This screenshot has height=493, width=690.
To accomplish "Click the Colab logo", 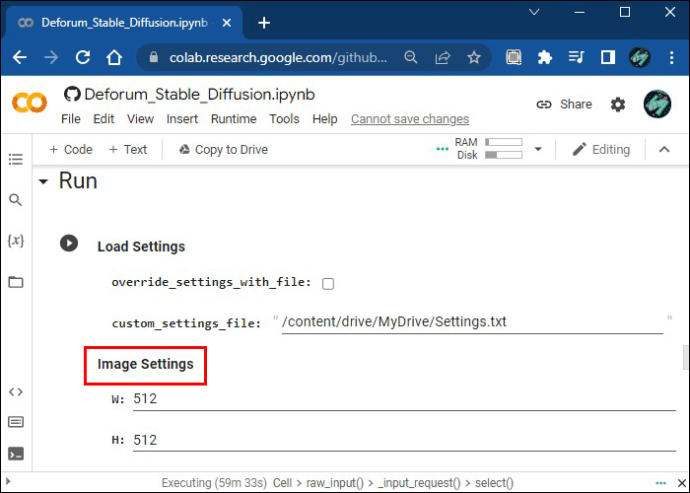I will pyautogui.click(x=29, y=103).
